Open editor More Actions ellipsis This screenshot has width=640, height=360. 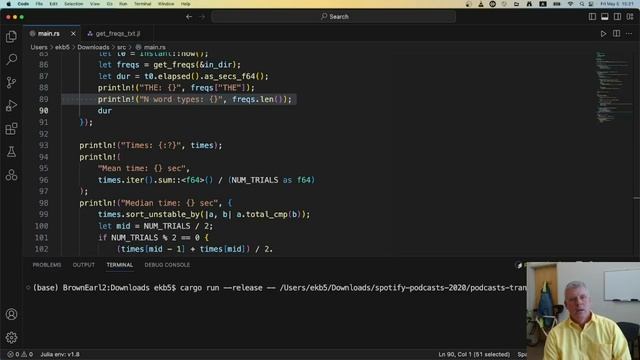pos(629,33)
